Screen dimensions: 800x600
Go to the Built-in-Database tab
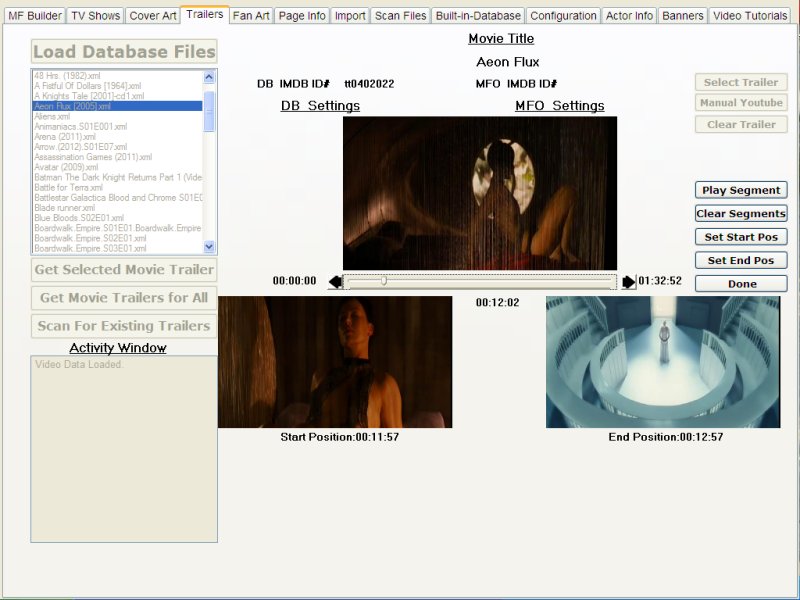click(x=477, y=15)
